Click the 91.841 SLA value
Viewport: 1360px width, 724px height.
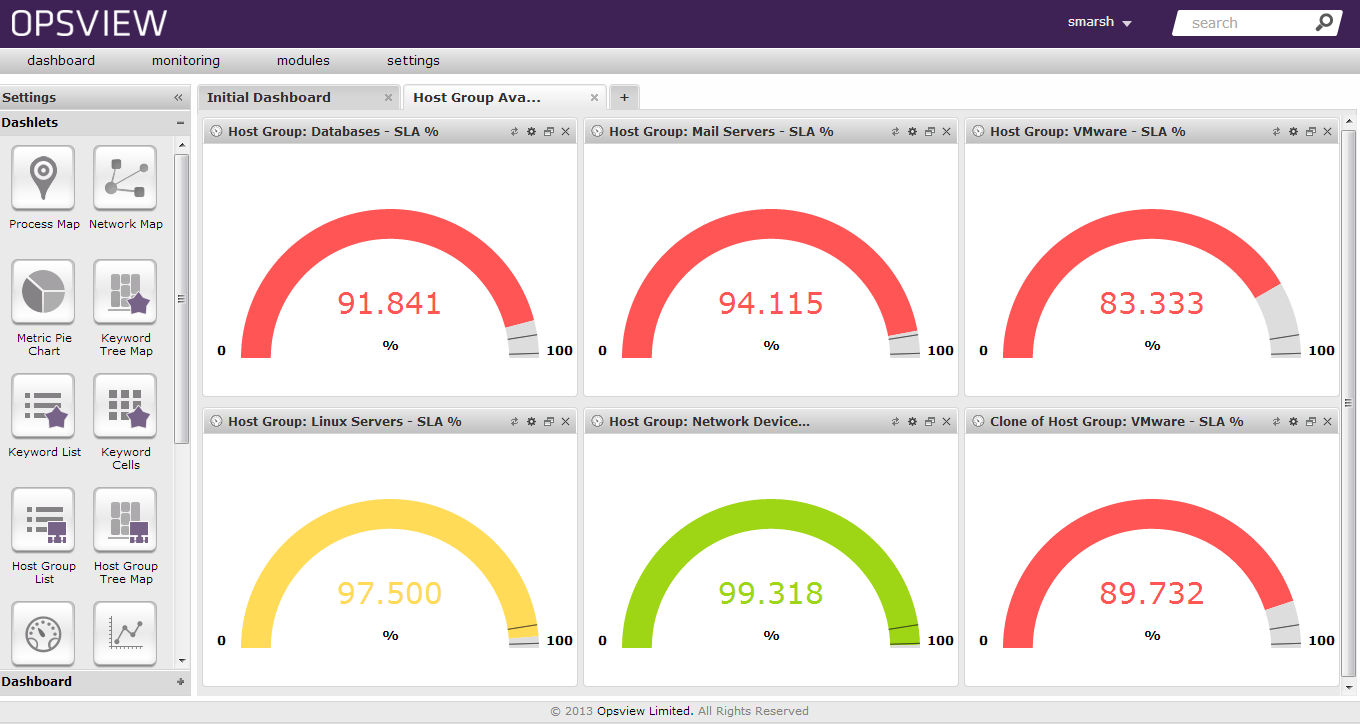[390, 303]
